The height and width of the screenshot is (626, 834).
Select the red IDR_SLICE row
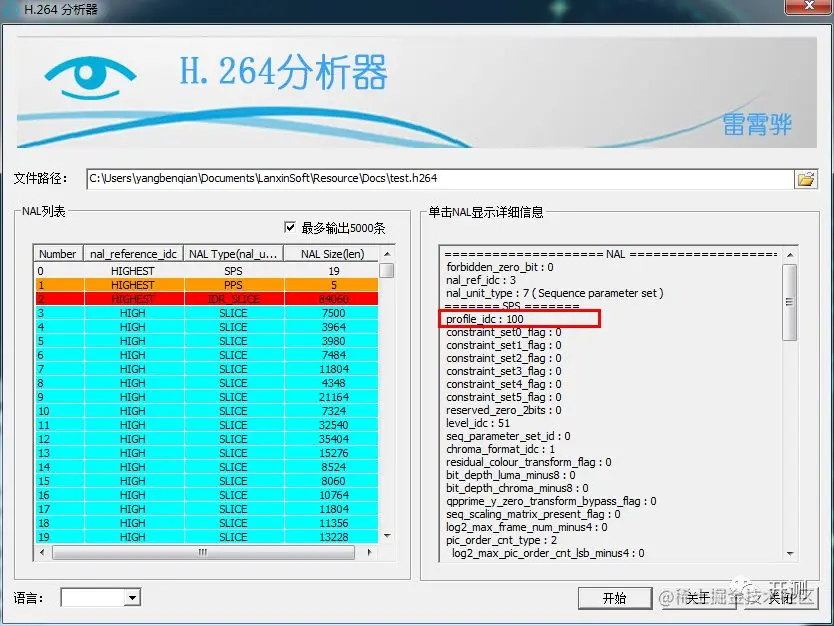tap(207, 299)
